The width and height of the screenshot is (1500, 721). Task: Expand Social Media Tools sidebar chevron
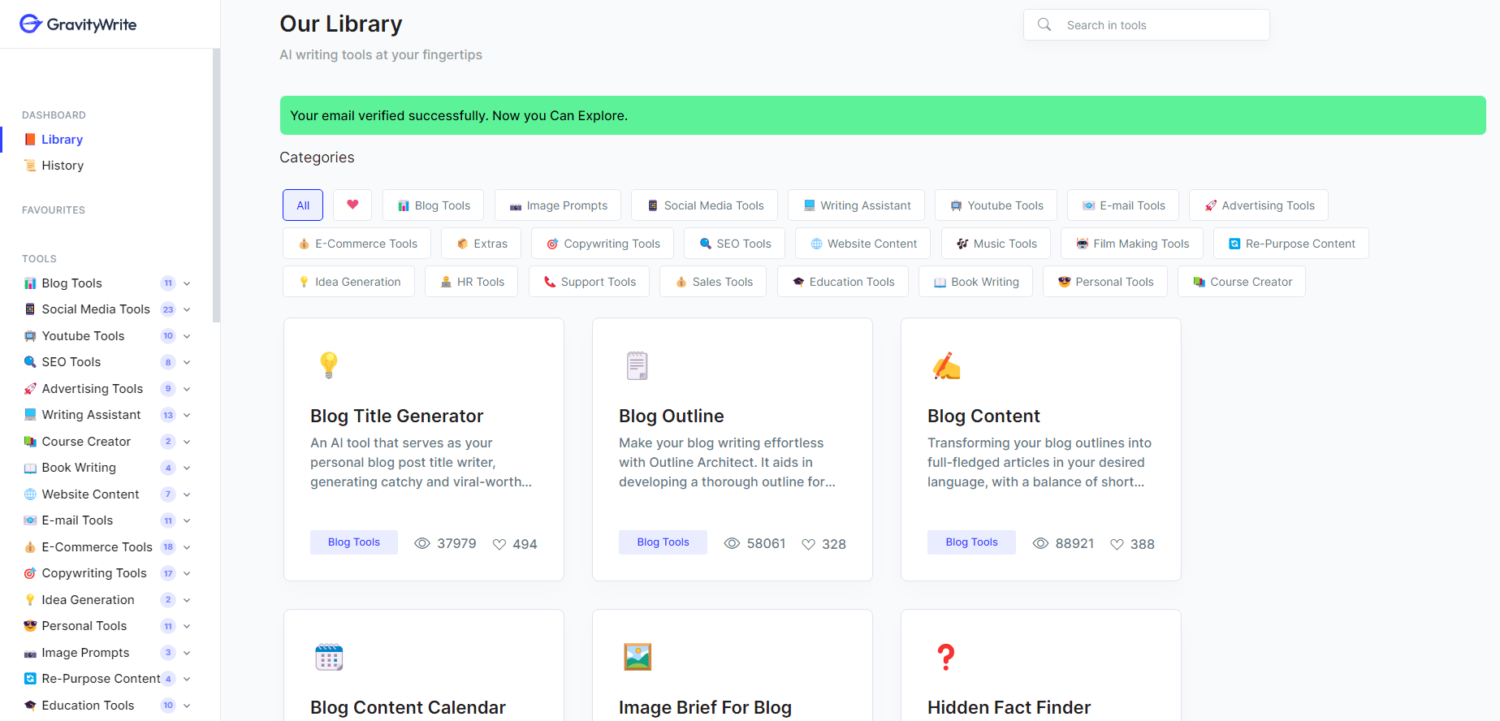(x=187, y=310)
